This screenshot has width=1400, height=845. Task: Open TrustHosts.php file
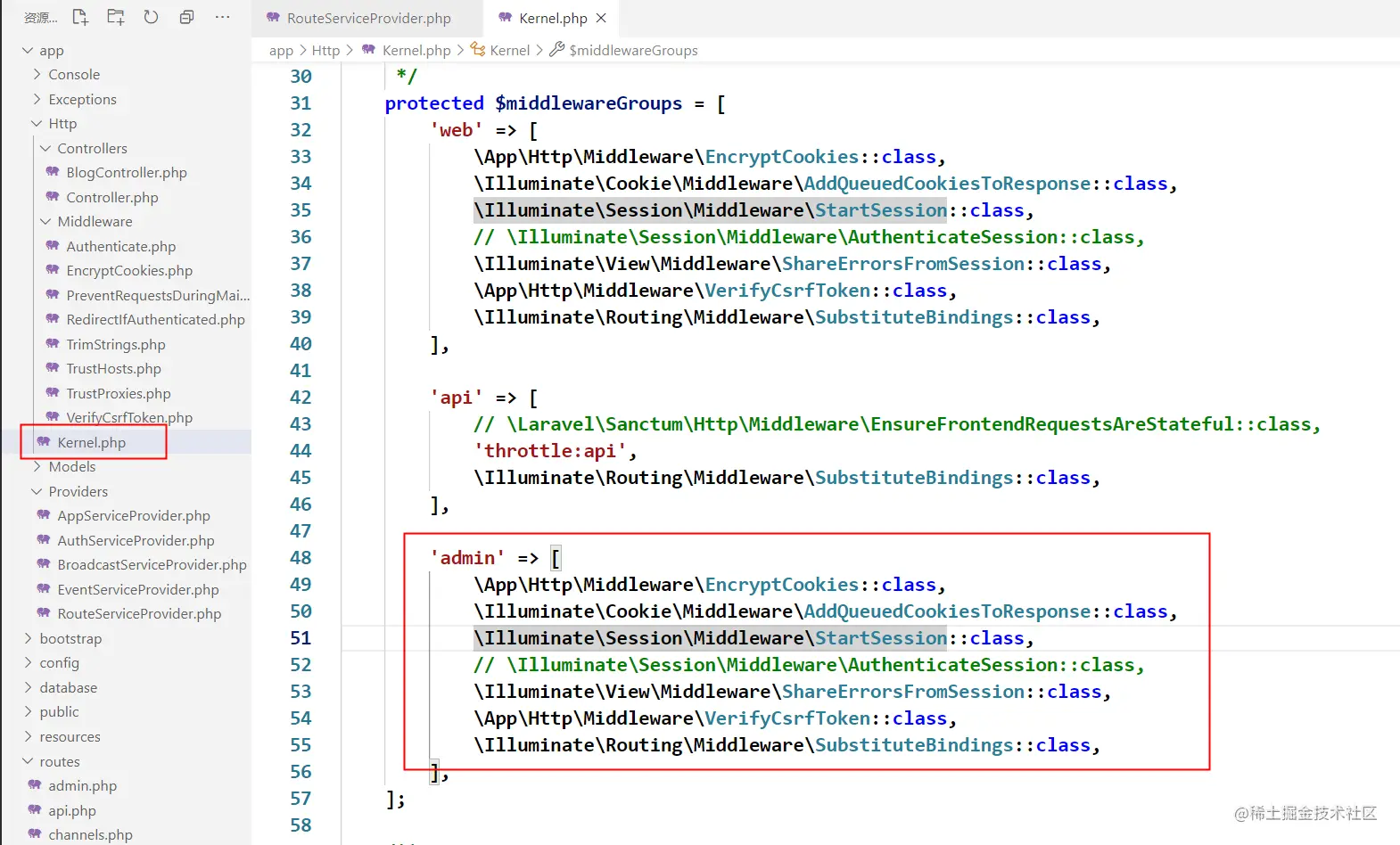coord(113,369)
